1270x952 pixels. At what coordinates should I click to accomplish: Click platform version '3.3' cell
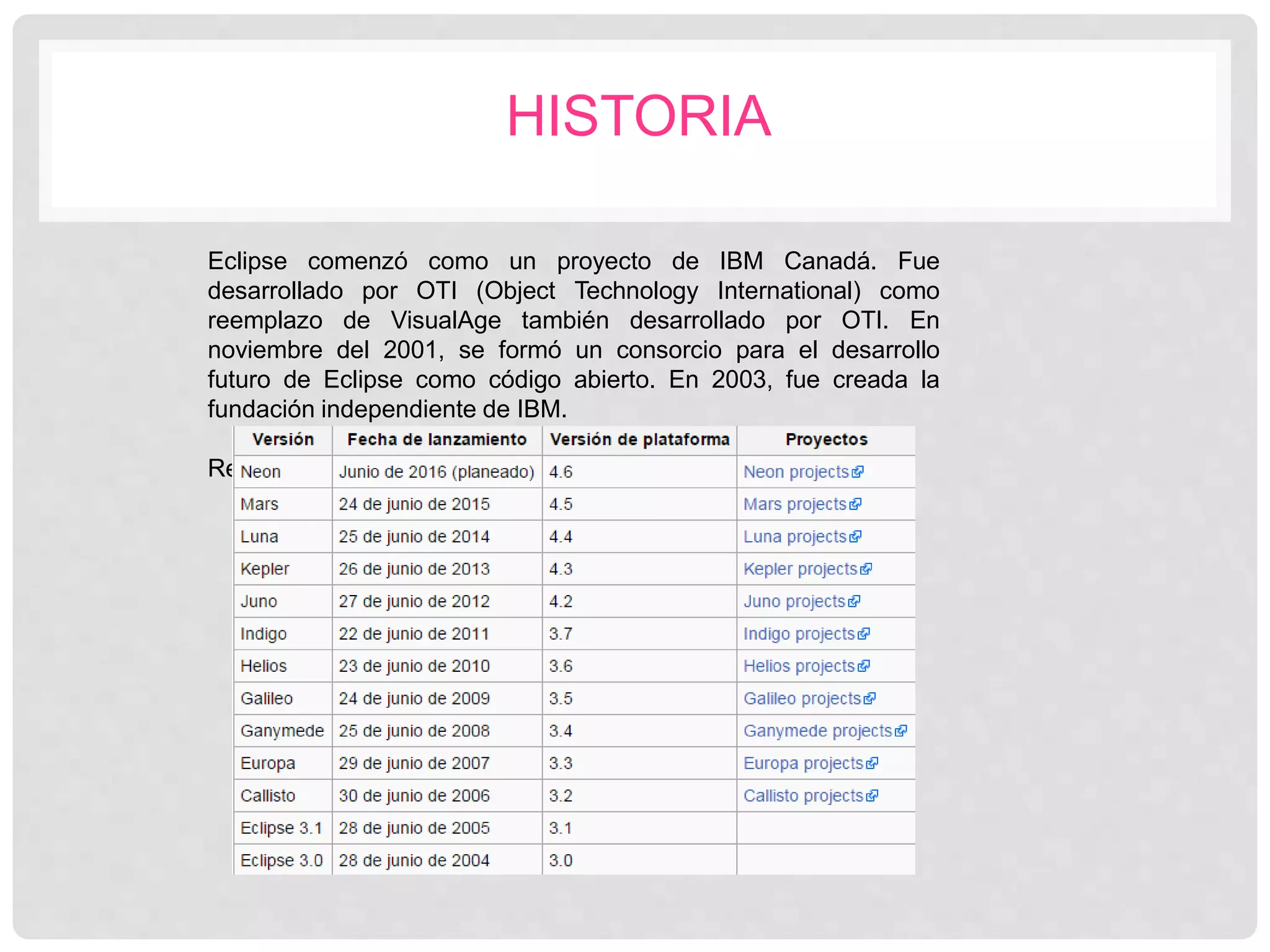click(x=639, y=764)
